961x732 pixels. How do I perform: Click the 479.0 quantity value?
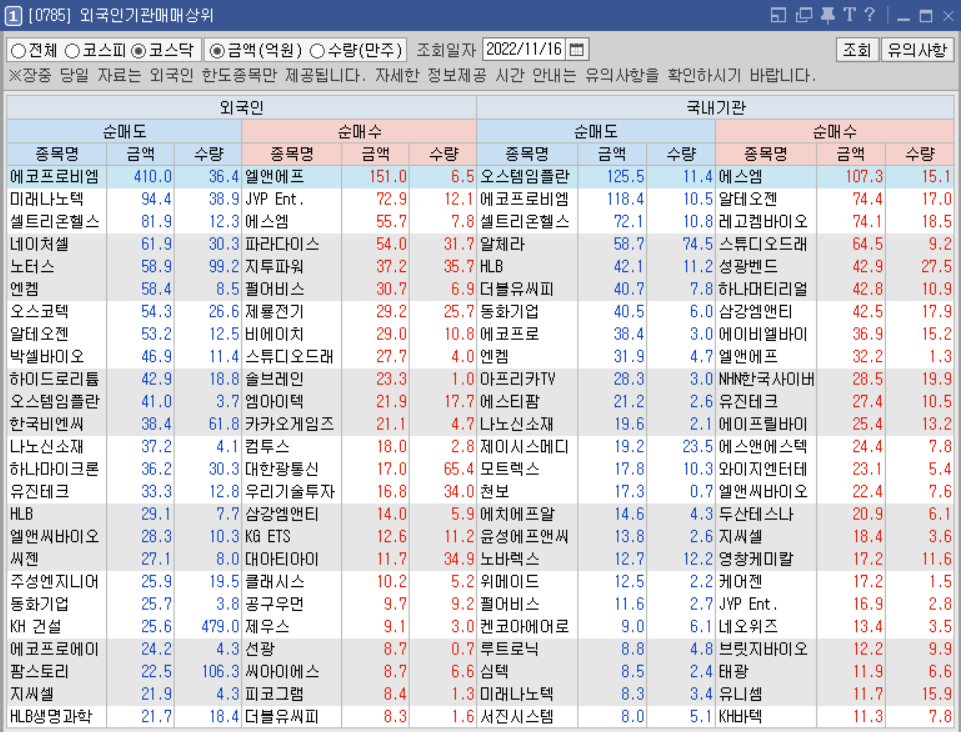pos(220,626)
